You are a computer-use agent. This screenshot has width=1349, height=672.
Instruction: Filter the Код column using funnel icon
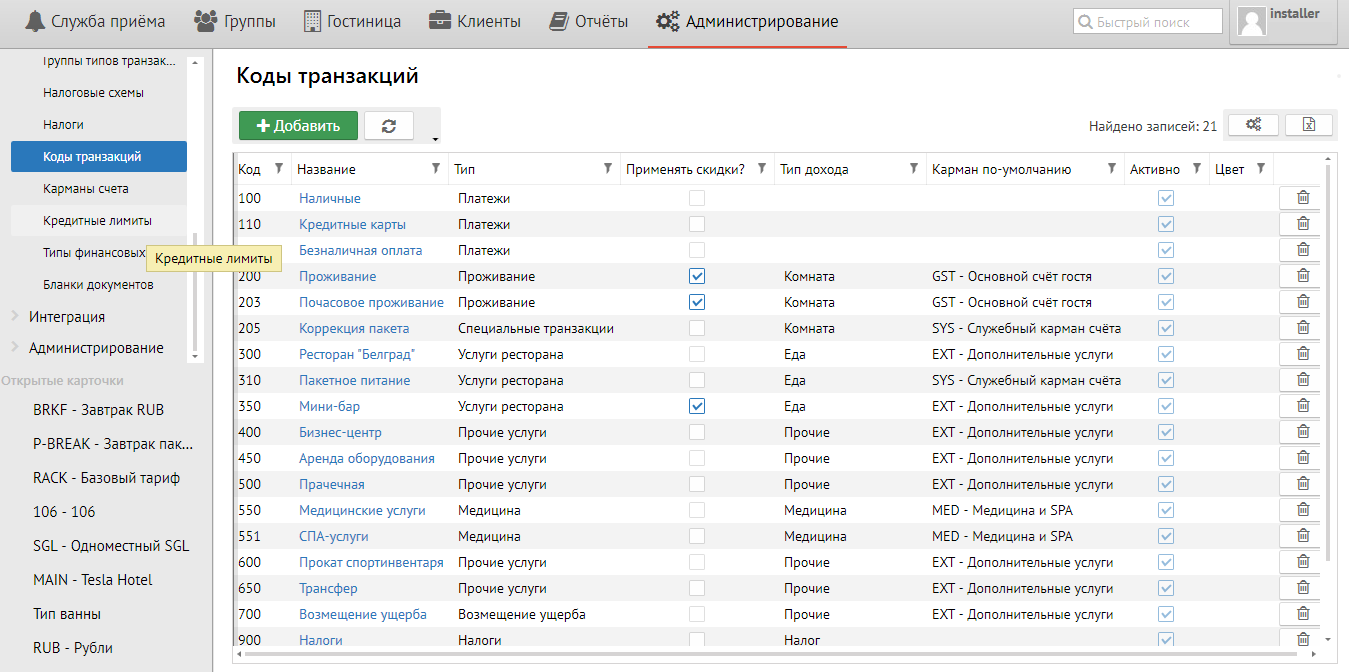coord(279,169)
